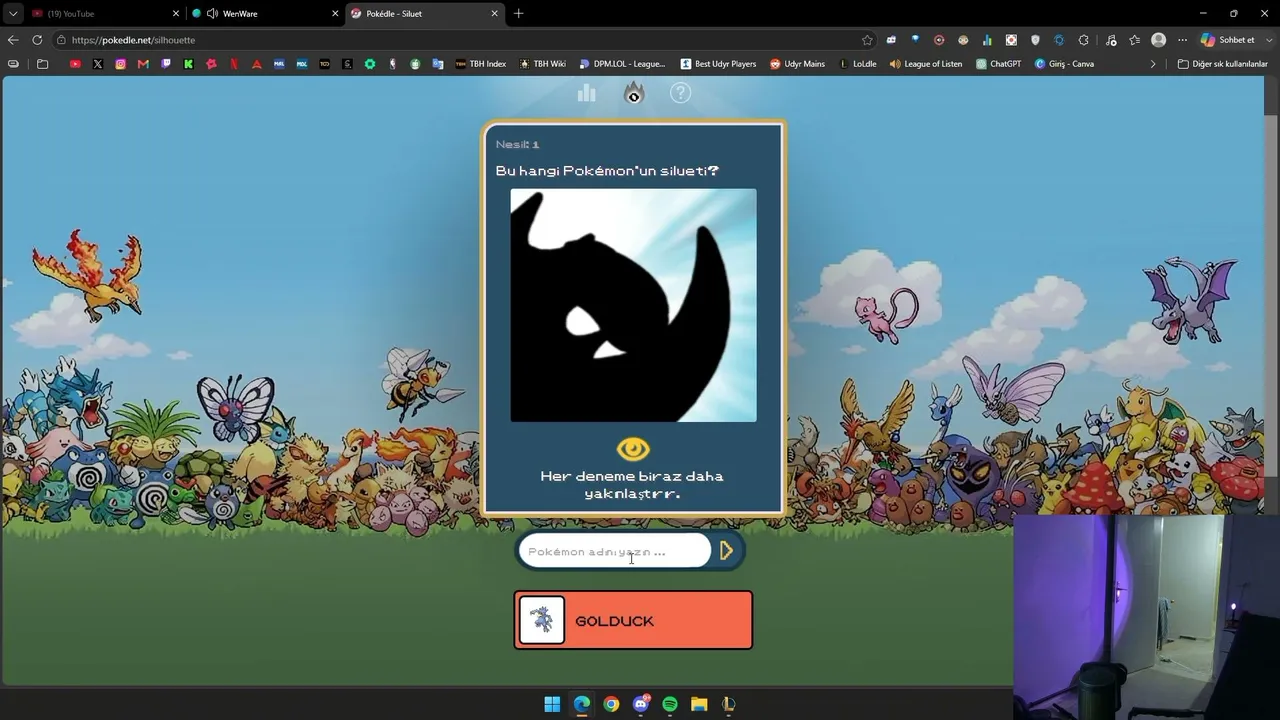Close the WenWare tab
1280x720 pixels.
coord(335,14)
